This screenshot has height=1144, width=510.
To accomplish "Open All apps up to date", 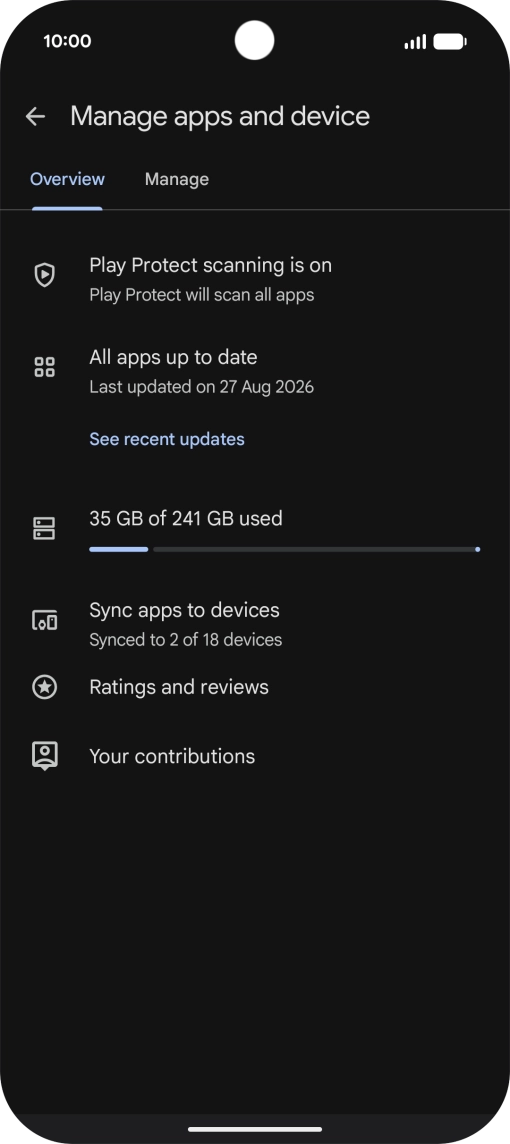I will coord(255,371).
